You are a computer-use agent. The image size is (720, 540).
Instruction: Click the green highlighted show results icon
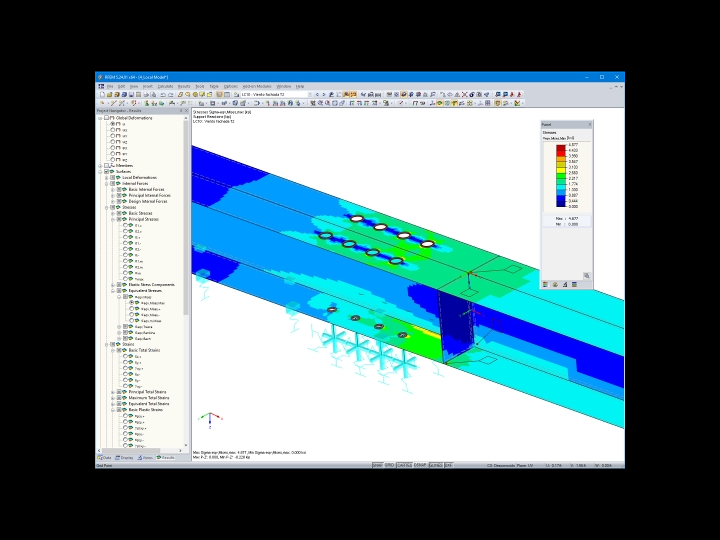coord(439,103)
